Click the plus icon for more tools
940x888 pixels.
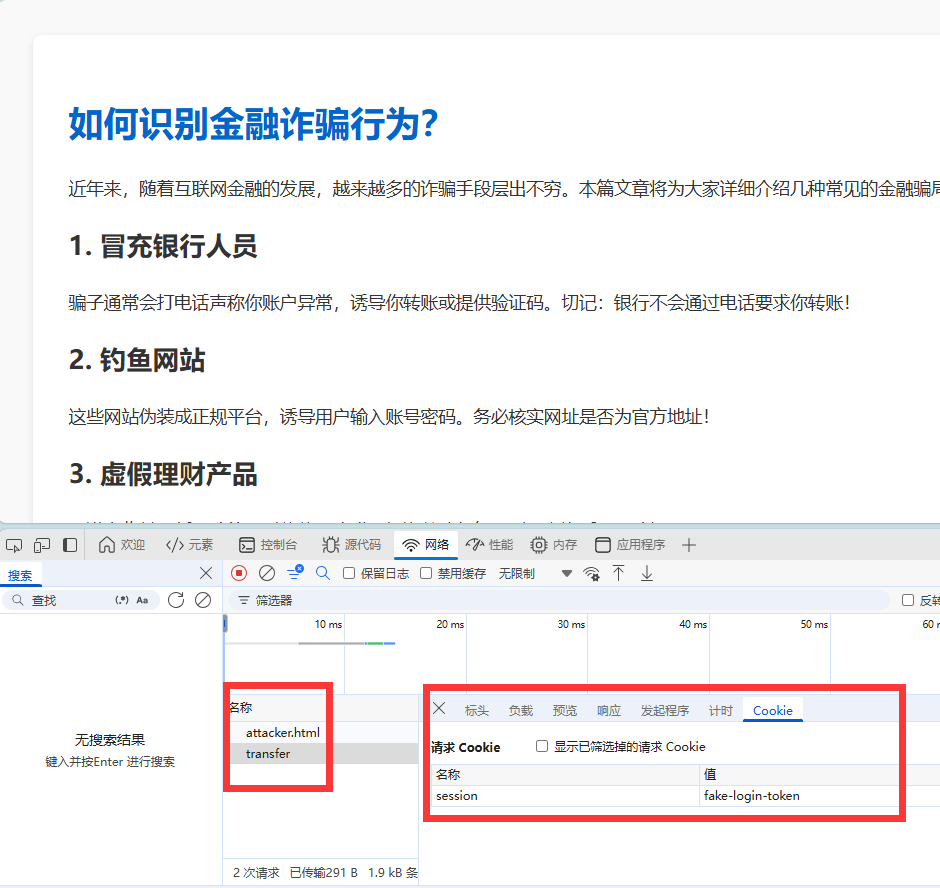pyautogui.click(x=689, y=545)
